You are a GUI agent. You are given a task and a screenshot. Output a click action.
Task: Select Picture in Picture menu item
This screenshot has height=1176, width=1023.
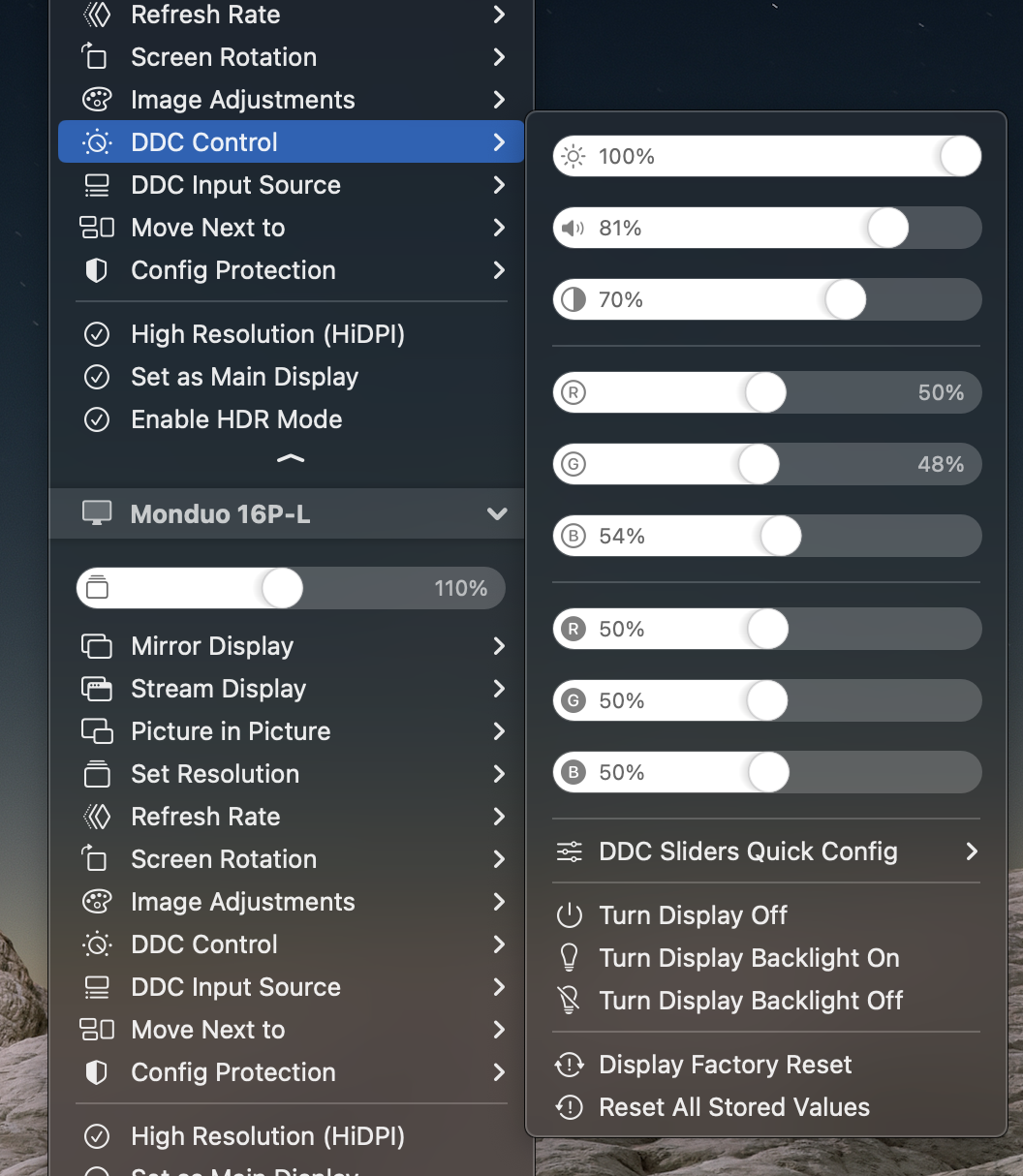[x=231, y=731]
